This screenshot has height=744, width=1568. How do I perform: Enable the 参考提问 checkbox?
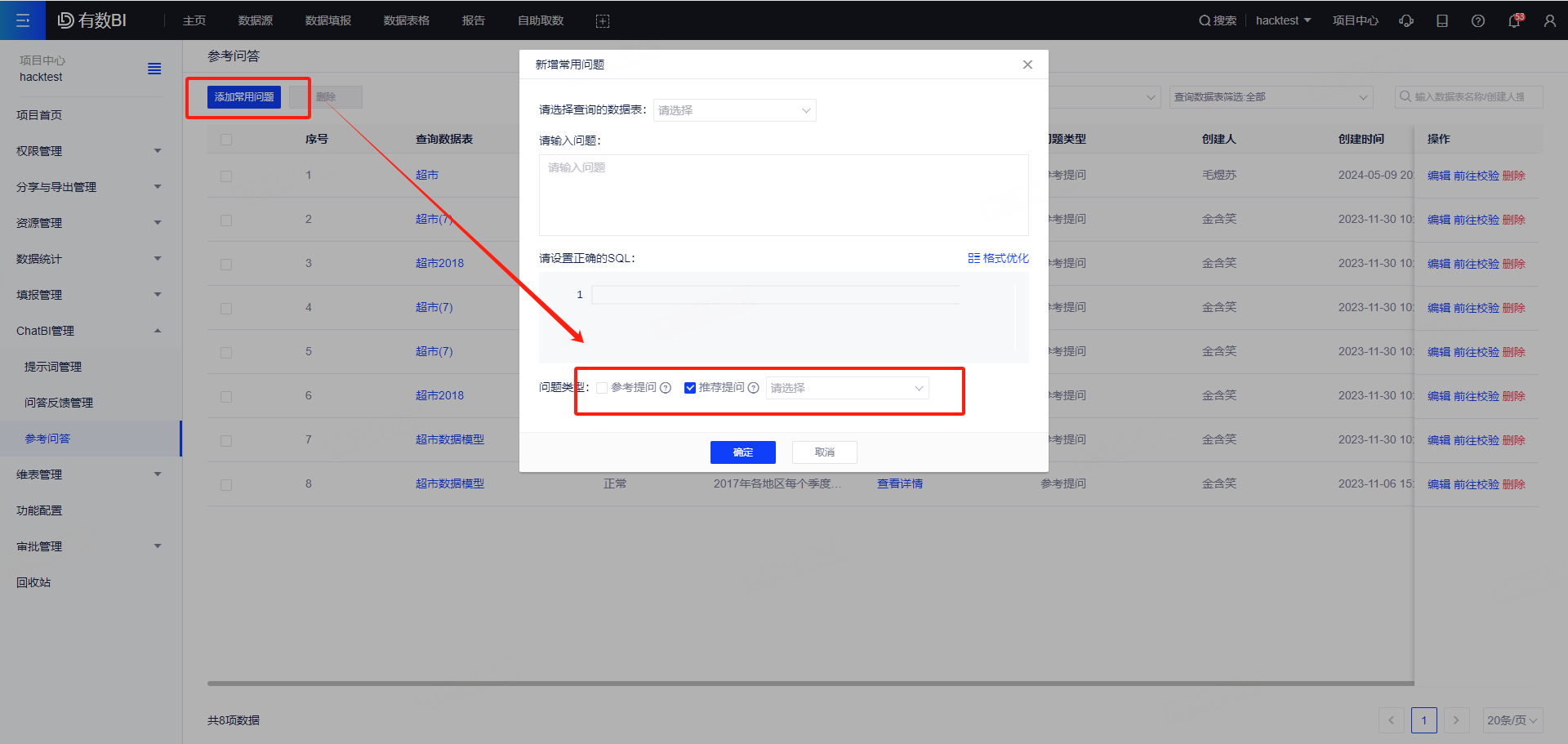(x=602, y=388)
